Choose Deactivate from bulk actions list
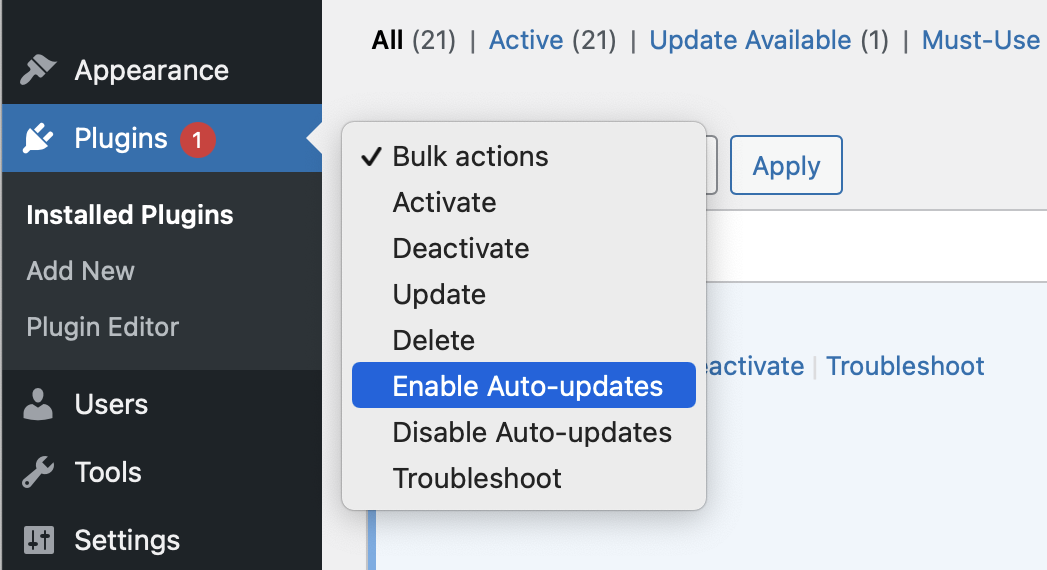The image size is (1047, 570). click(x=461, y=249)
